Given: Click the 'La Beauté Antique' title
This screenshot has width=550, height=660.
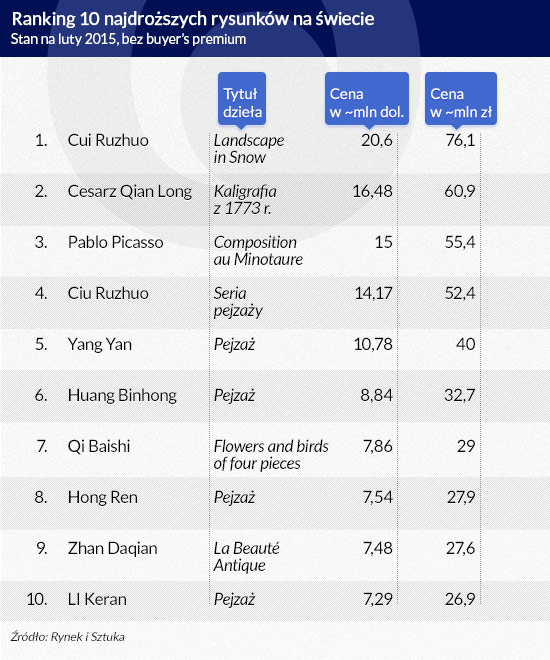Looking at the screenshot, I should point(247,556).
